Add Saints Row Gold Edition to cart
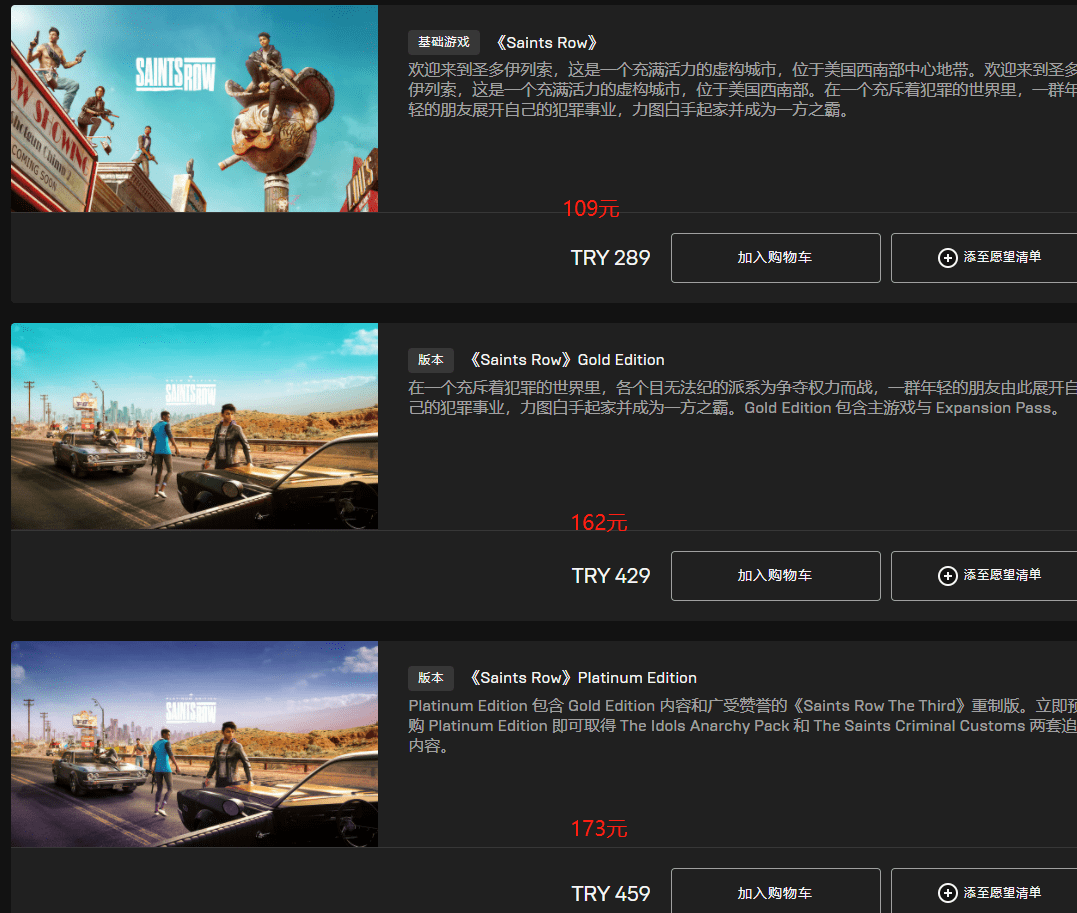 coord(775,576)
